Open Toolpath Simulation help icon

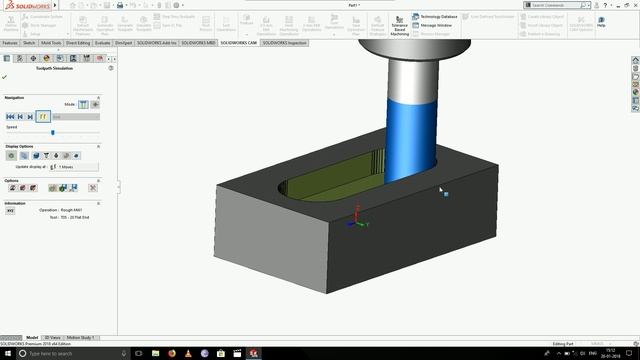[x=111, y=68]
